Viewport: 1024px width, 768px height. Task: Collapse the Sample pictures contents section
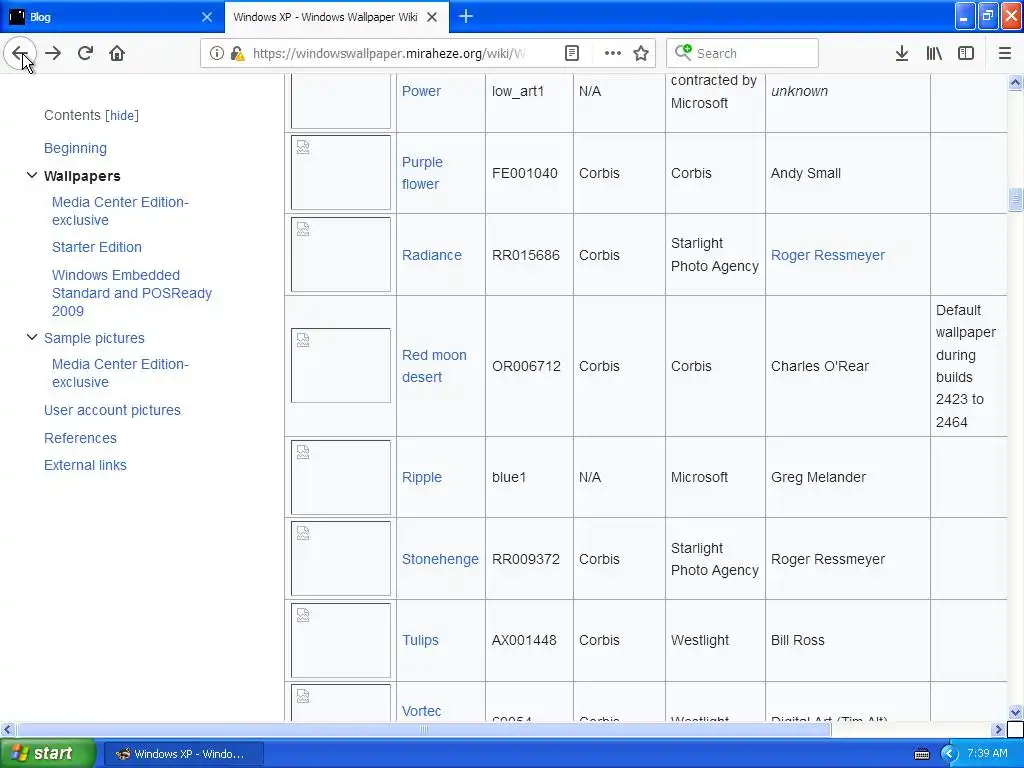tap(31, 338)
